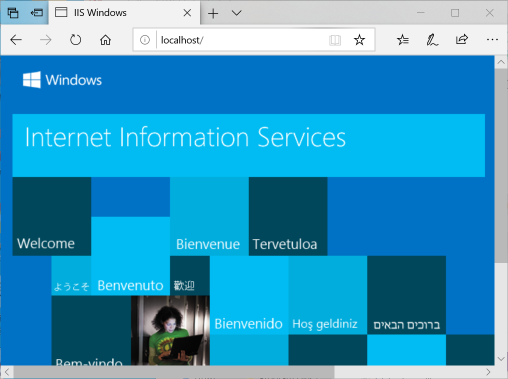Open the tabs you've set aside icon
The width and height of the screenshot is (508, 379).
tap(13, 13)
